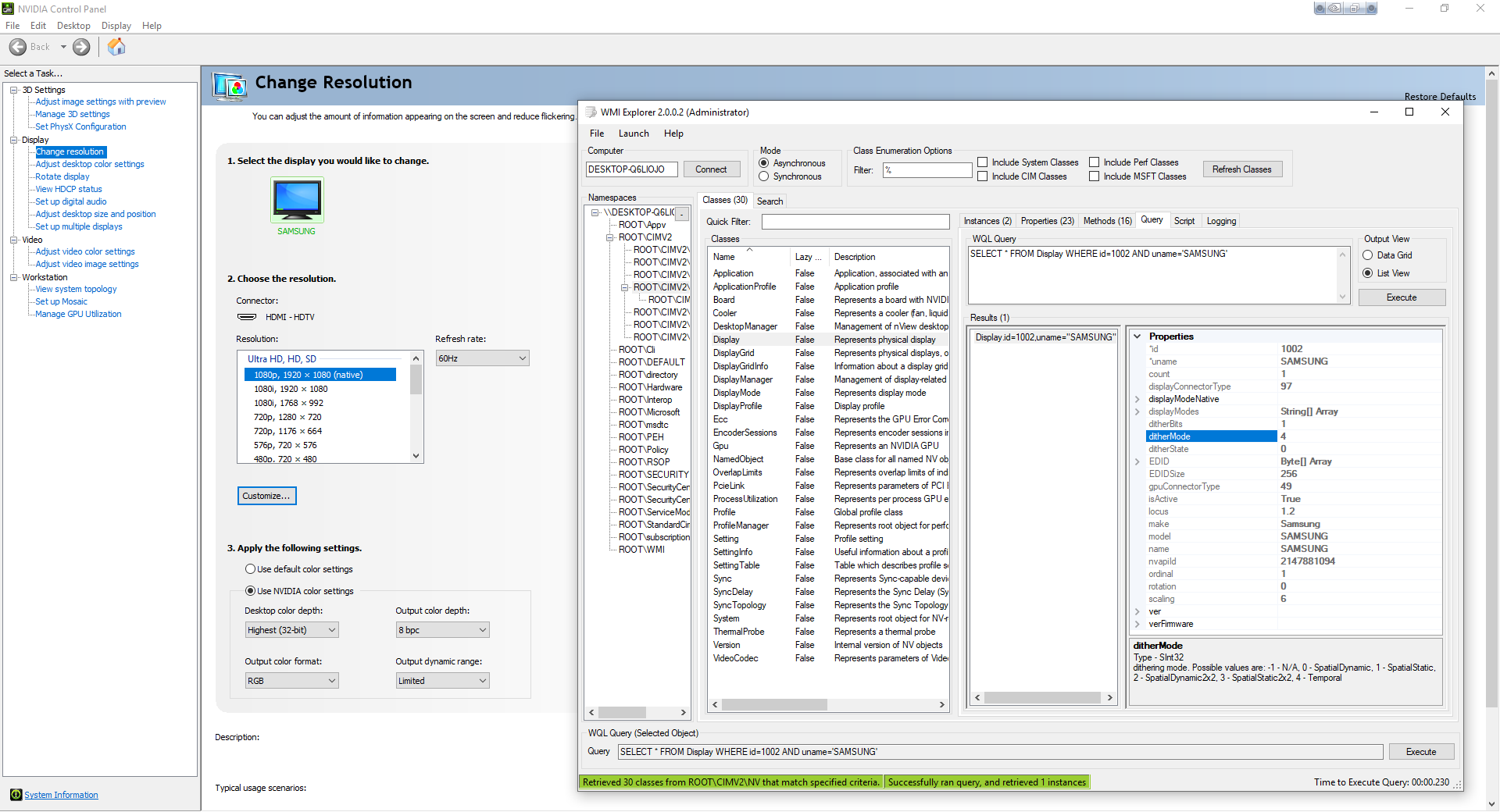The width and height of the screenshot is (1500, 812).
Task: Switch to the Instances (2) tab
Action: (987, 221)
